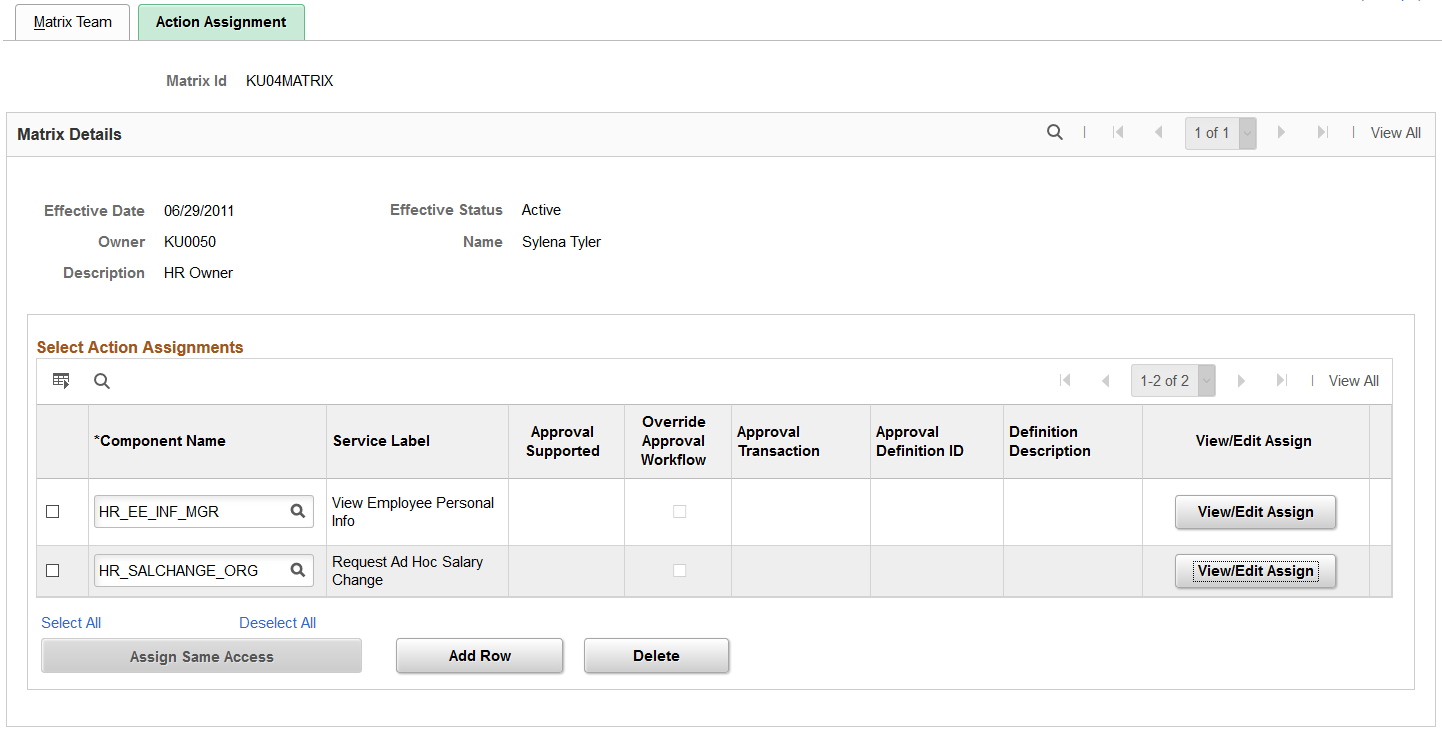Go to first row in Matrix Details
This screenshot has height=732, width=1442.
click(x=1118, y=132)
